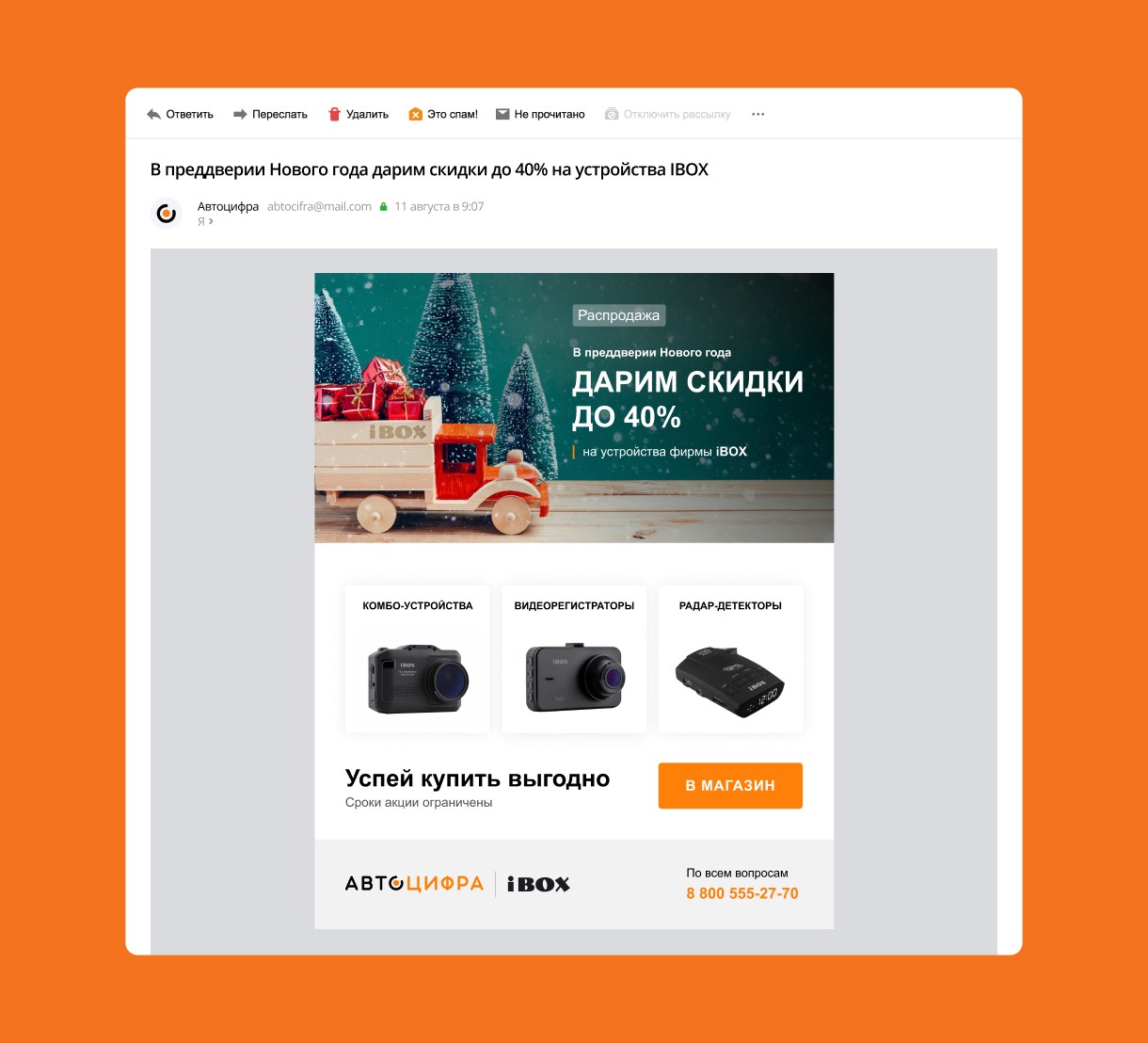Click the Ответить label text
This screenshot has width=1148, height=1043.
[190, 114]
